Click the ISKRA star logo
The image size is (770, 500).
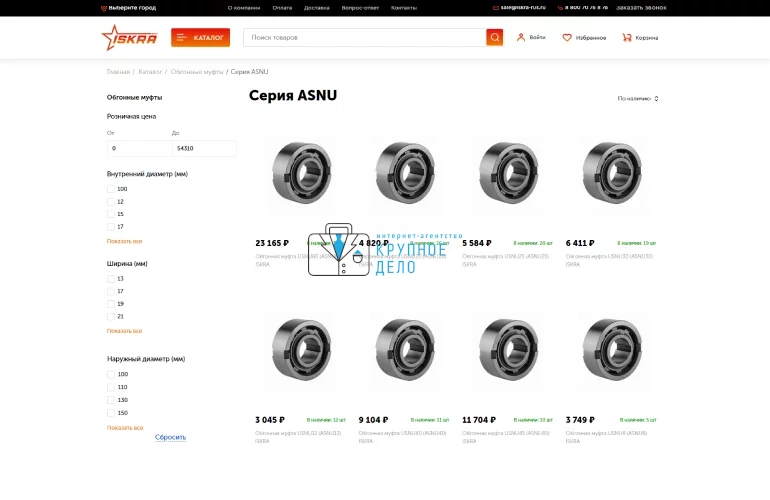click(129, 37)
